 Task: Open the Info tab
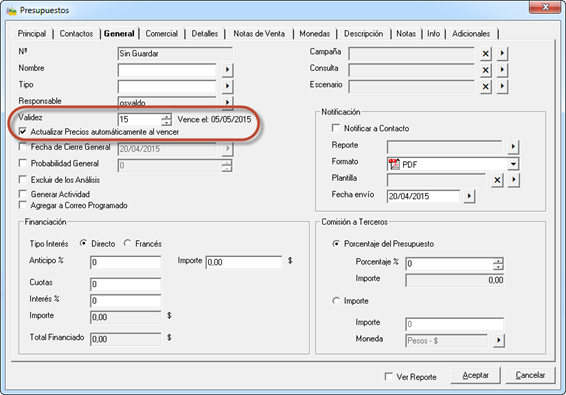pos(434,34)
